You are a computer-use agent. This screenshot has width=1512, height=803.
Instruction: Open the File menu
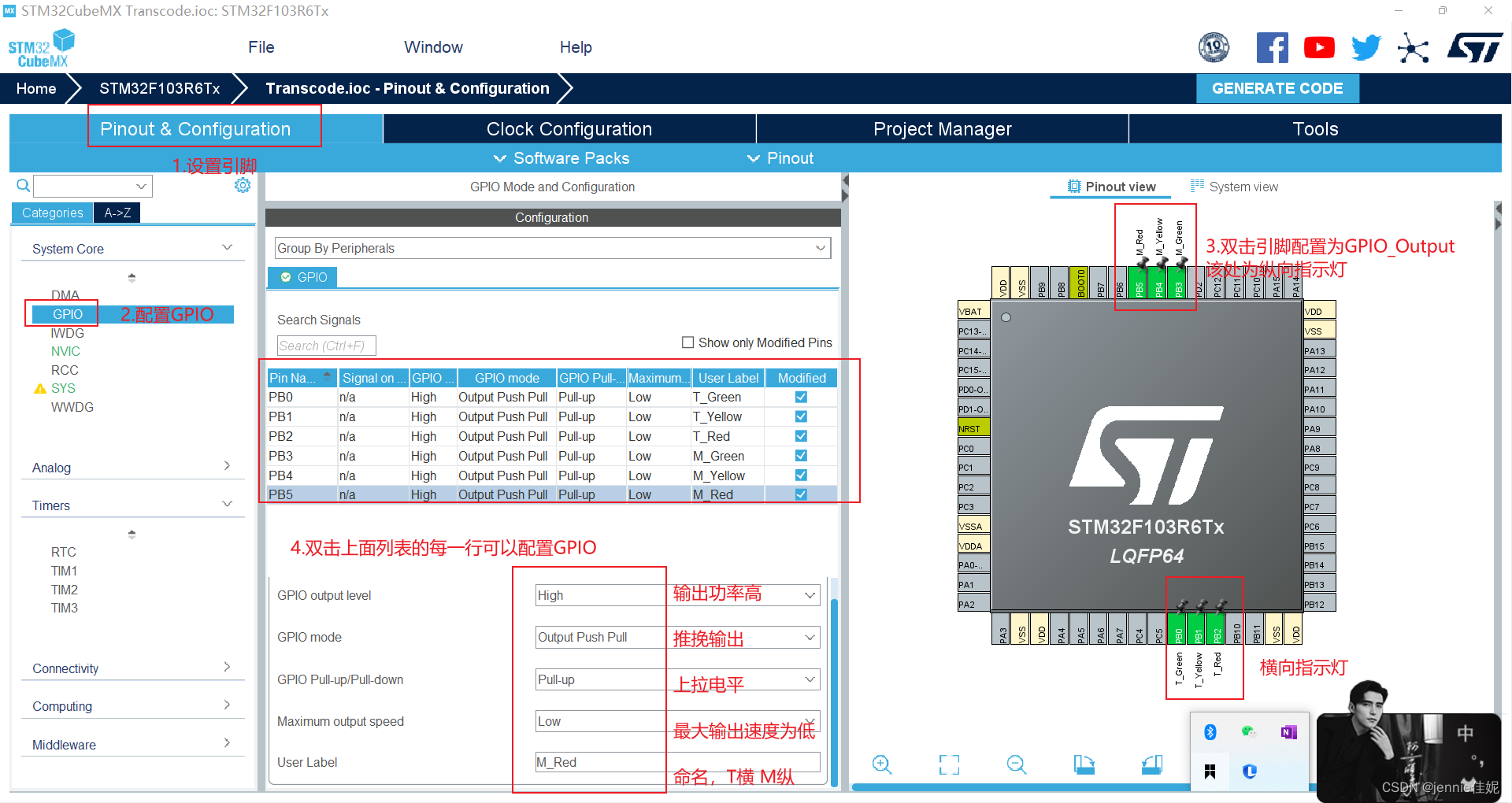tap(261, 47)
